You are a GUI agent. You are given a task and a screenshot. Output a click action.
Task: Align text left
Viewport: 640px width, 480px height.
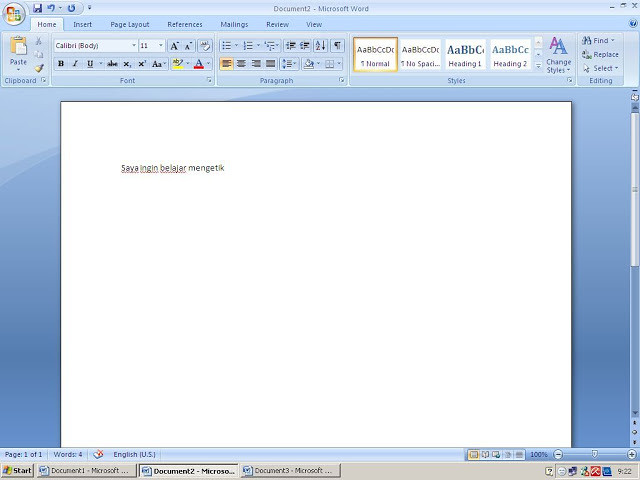point(227,64)
